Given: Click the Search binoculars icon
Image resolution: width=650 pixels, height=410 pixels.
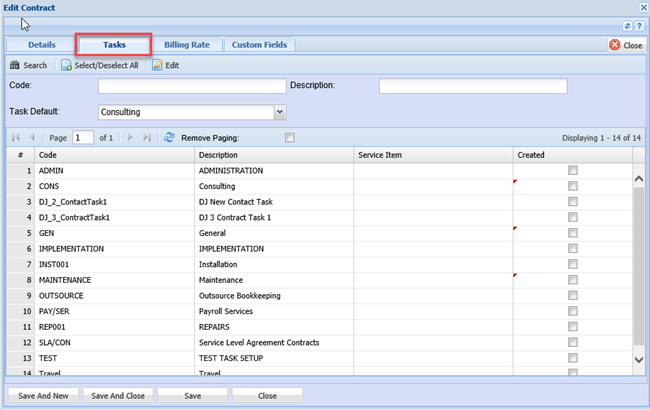Looking at the screenshot, I should click(15, 65).
